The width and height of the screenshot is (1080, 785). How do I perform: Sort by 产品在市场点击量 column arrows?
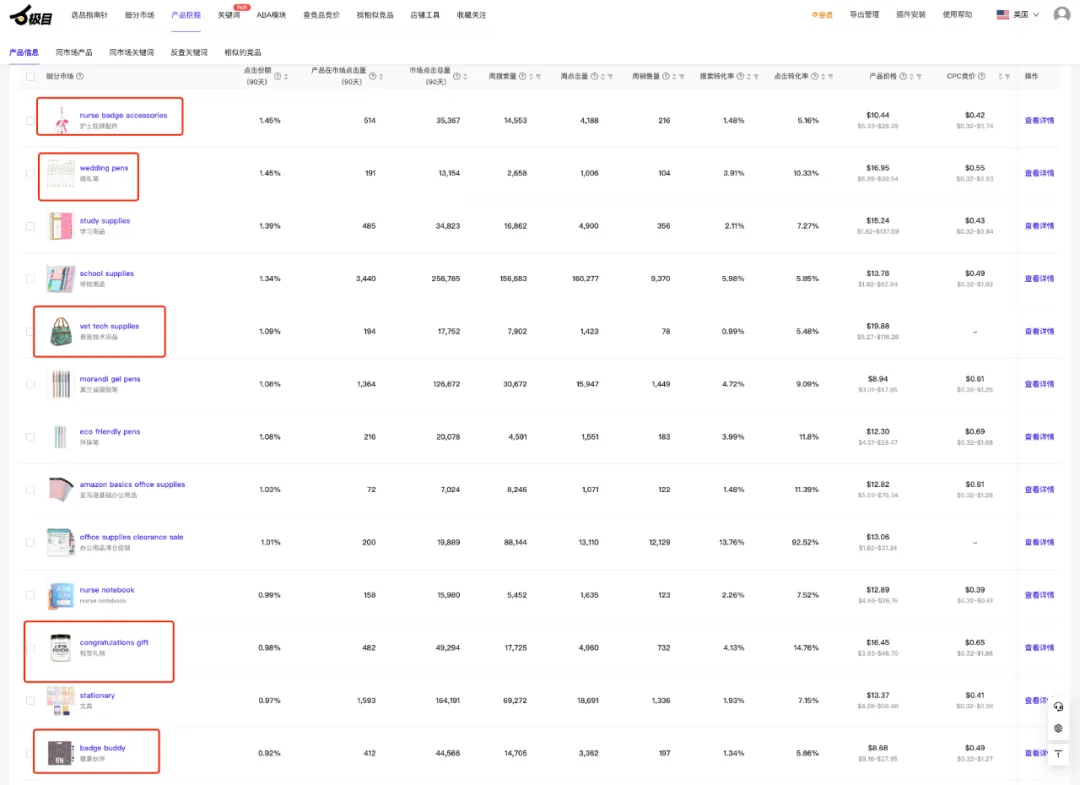pos(381,76)
